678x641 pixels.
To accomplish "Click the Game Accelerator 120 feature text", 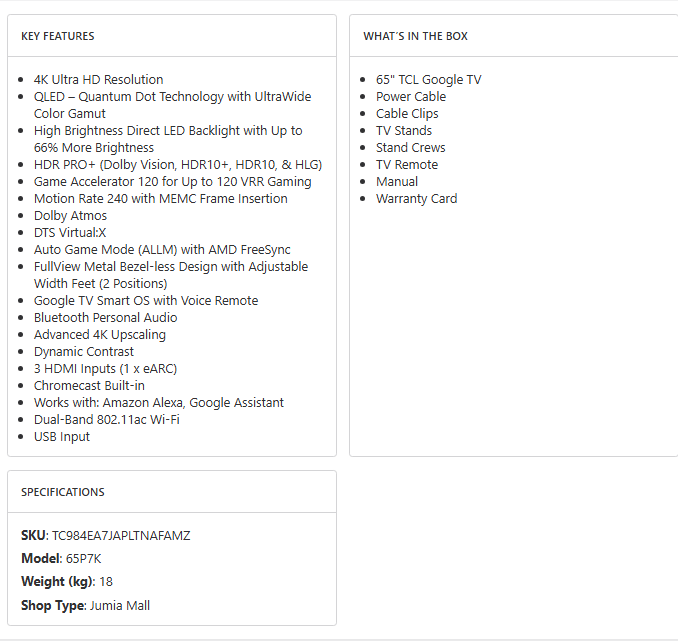I will (x=172, y=181).
